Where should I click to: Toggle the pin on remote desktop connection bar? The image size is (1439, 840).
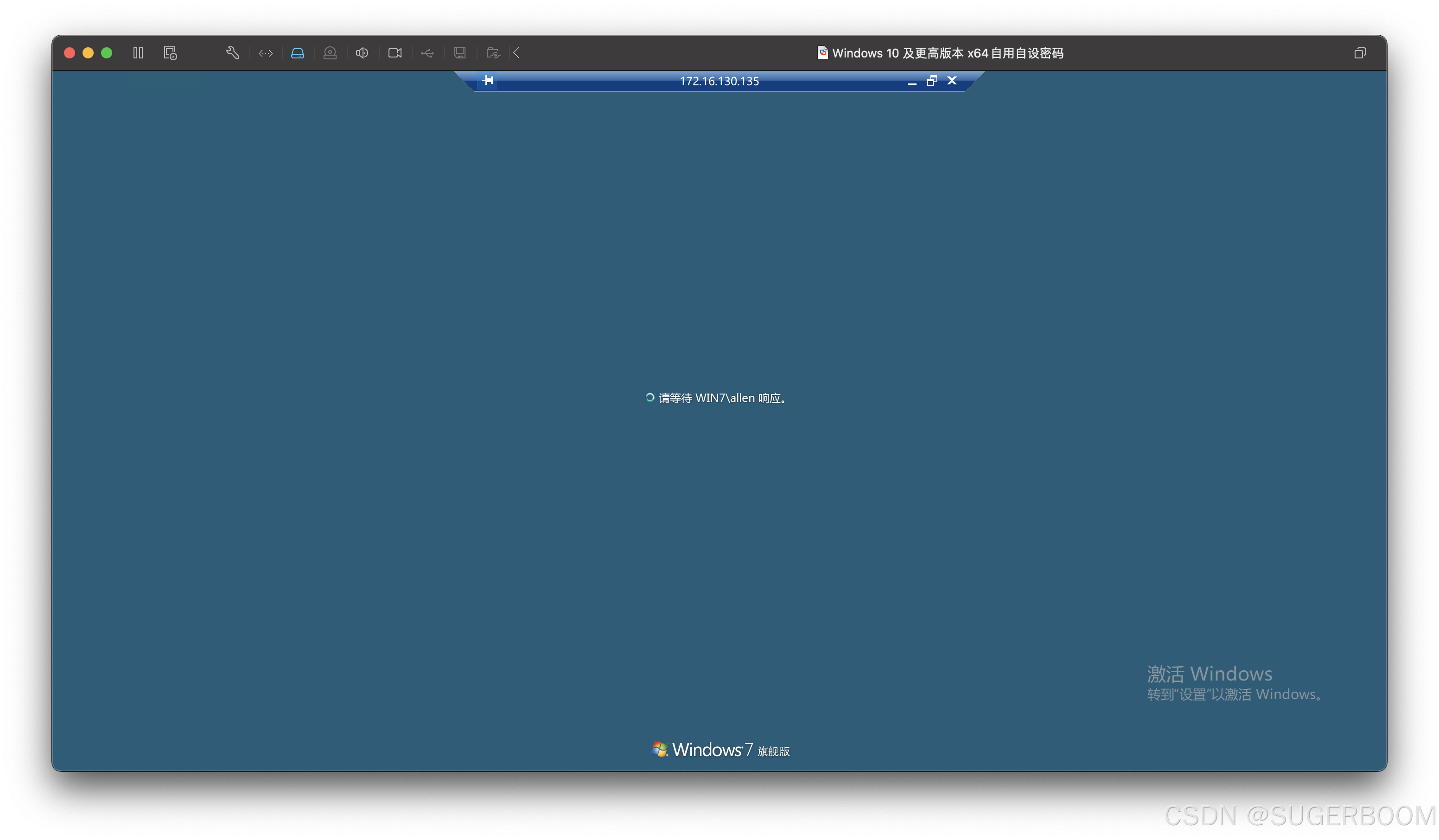coord(488,81)
